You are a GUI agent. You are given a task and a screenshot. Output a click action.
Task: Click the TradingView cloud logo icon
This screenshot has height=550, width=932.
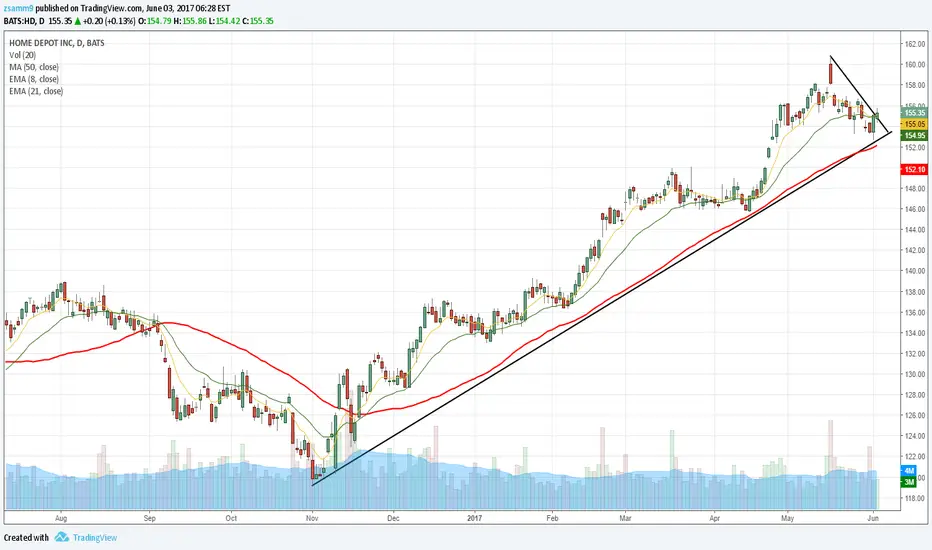click(x=62, y=537)
